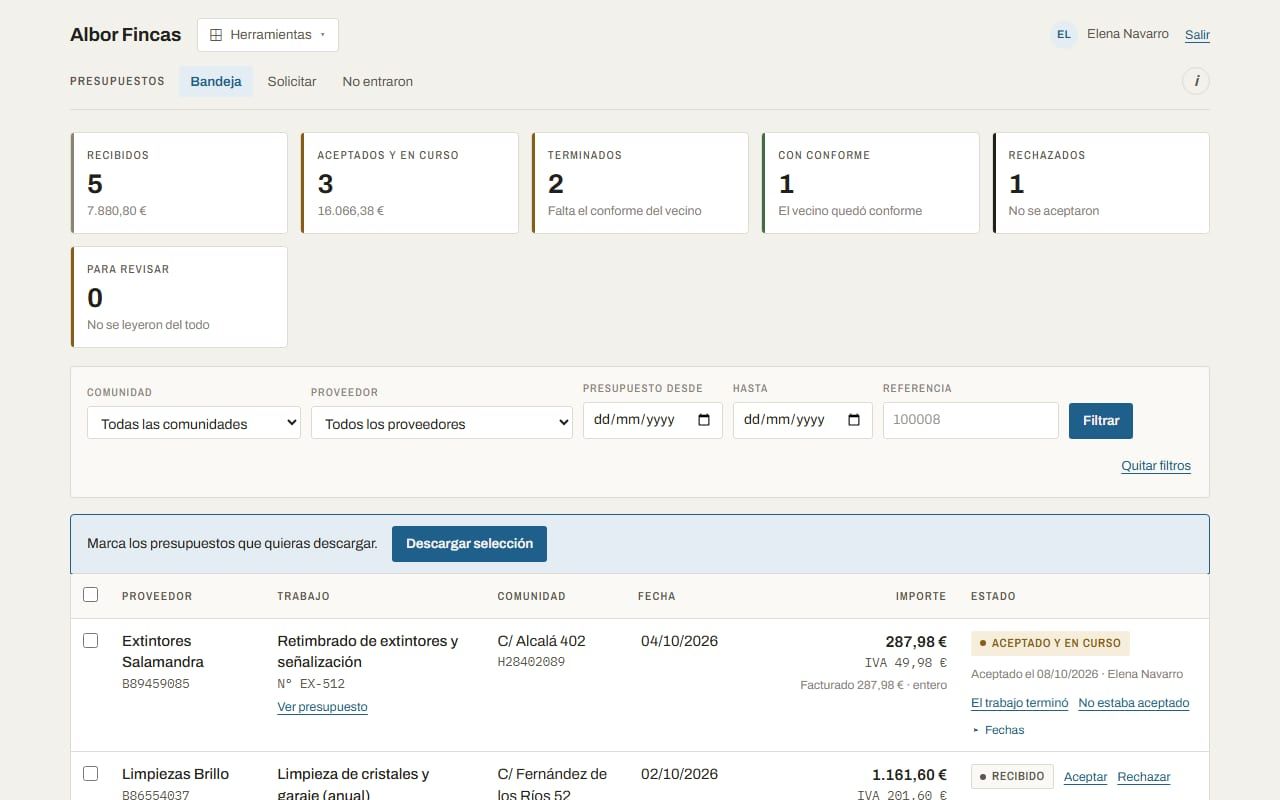
Task: Check the Limpiezas Brillo row checkbox
Action: (91, 774)
